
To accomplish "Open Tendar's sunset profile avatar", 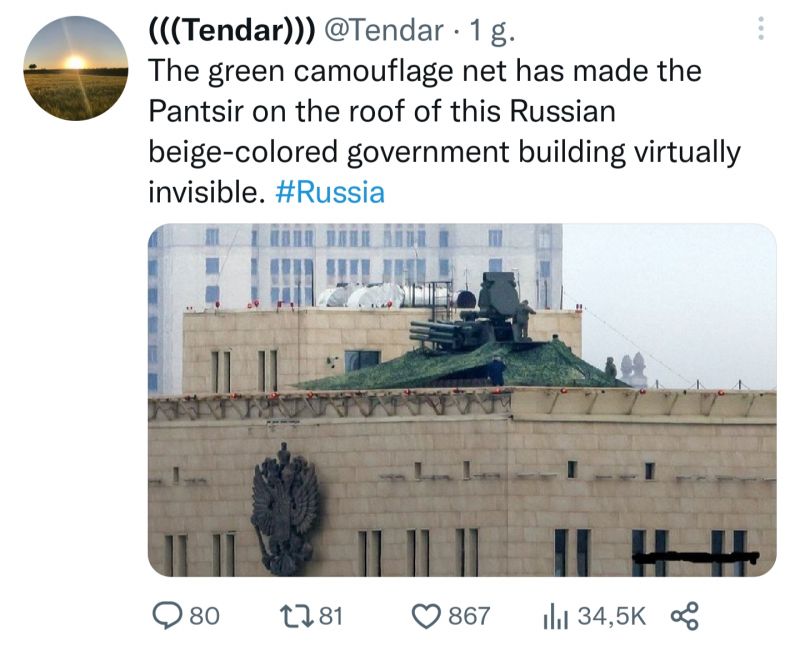I will pyautogui.click(x=76, y=68).
